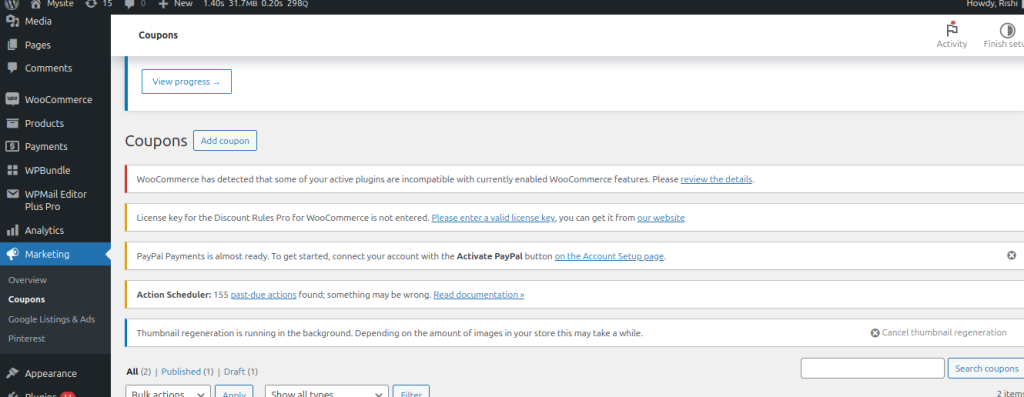Click the New content plus button
Image resolution: width=1024 pixels, height=397 pixels.
(175, 3)
